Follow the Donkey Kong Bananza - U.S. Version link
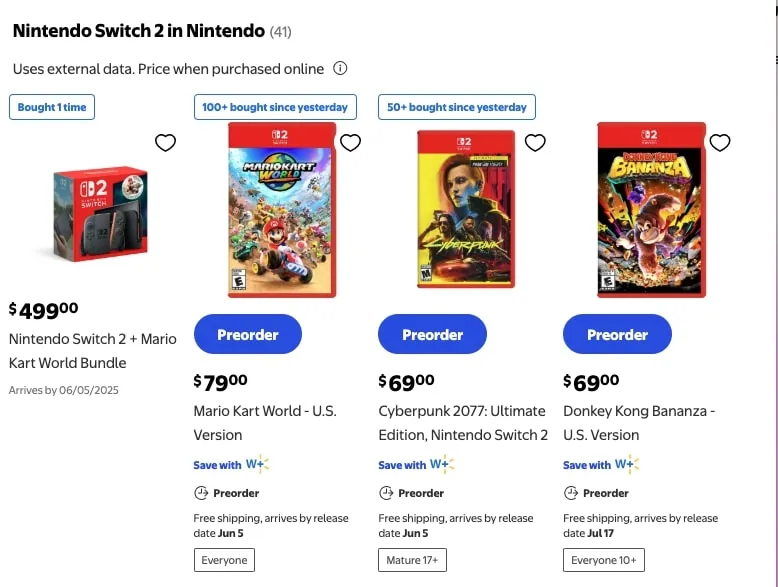The height and width of the screenshot is (587, 778). [638, 423]
